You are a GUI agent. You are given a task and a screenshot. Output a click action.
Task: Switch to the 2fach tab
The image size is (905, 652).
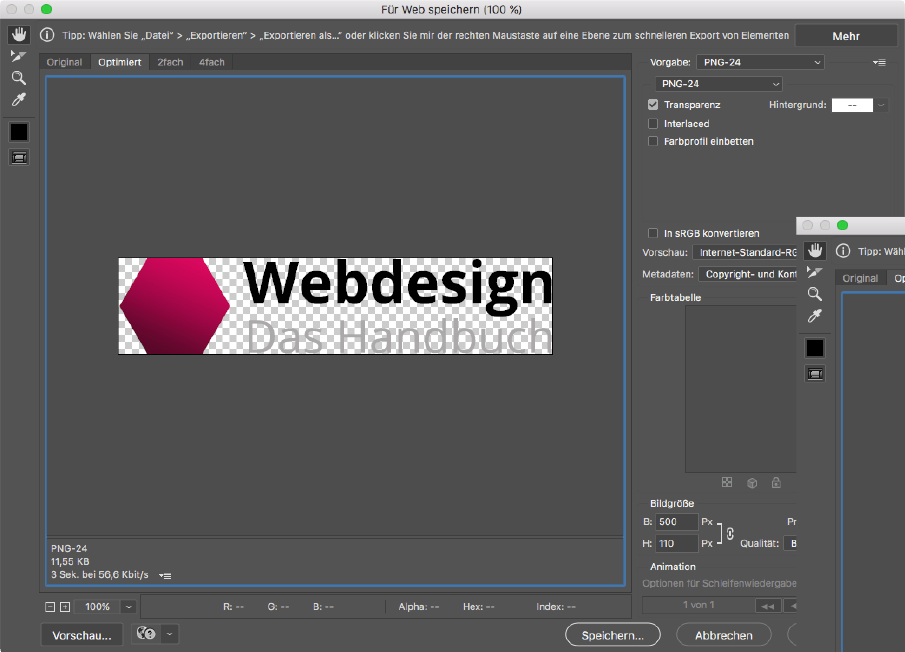tap(170, 62)
